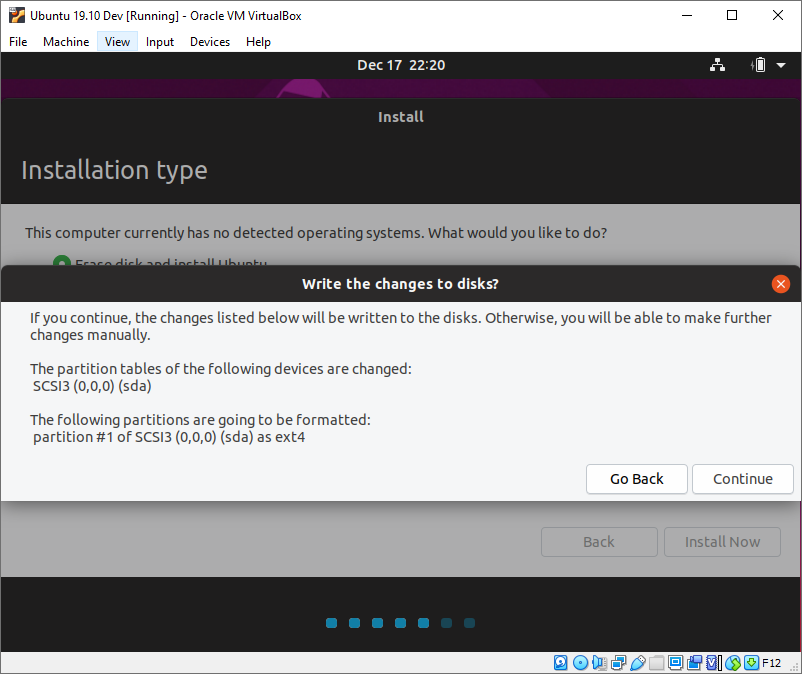802x674 pixels.
Task: Click the 'Write the changes to disks?' title
Action: 400,284
